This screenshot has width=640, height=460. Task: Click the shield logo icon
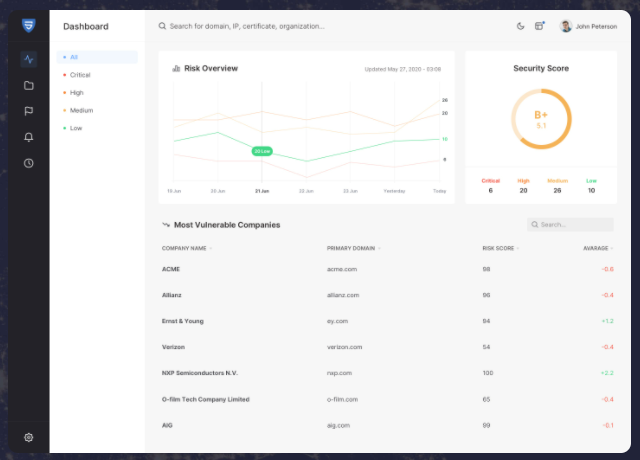pyautogui.click(x=29, y=25)
